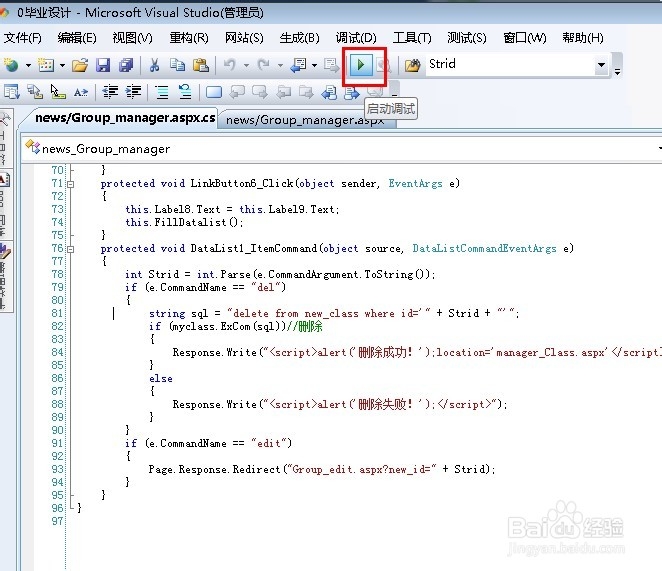
Task: Open the 调试(D) menu
Action: coord(356,38)
